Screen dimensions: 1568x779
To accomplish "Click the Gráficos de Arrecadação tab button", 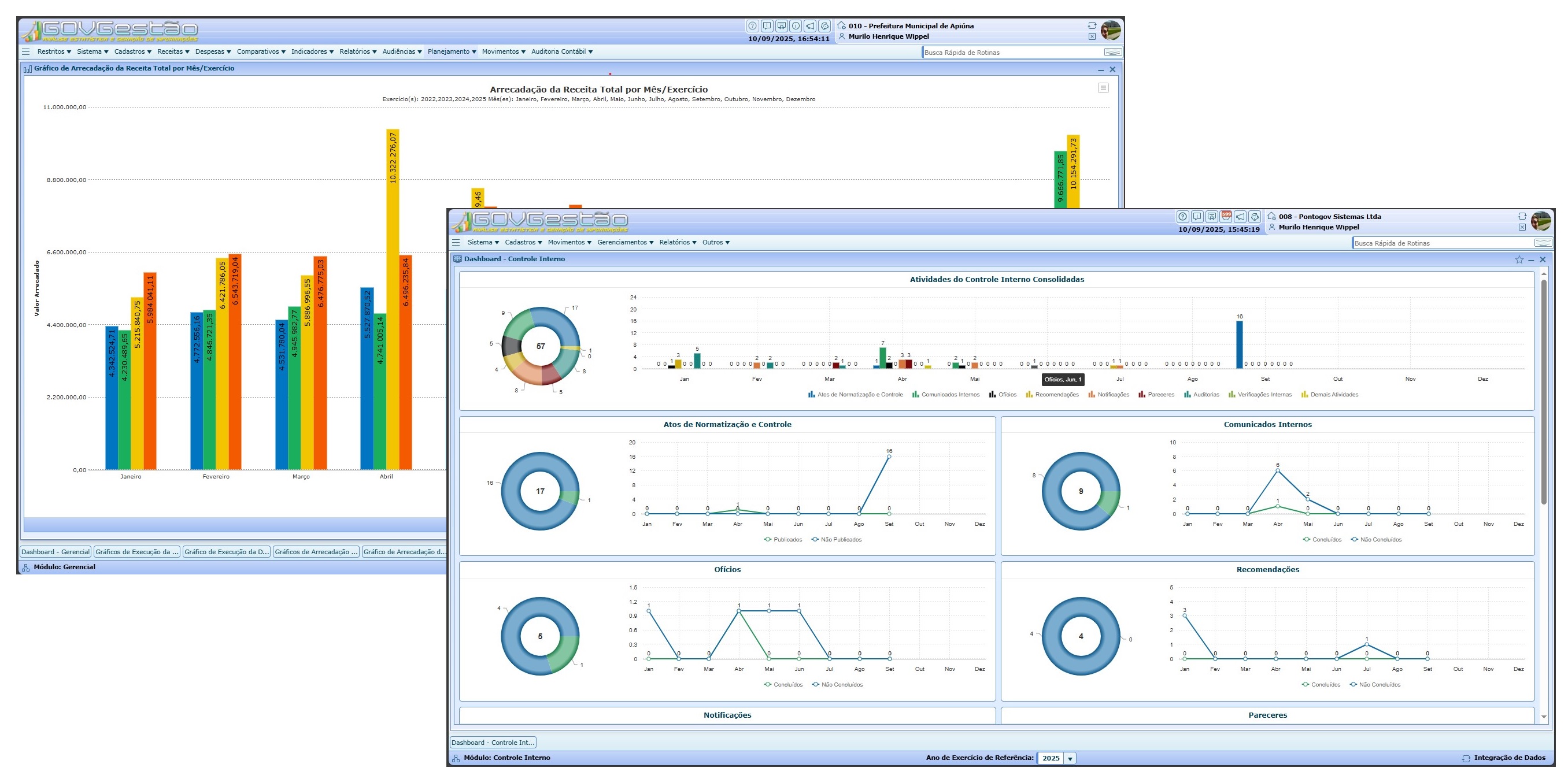I will (x=316, y=552).
